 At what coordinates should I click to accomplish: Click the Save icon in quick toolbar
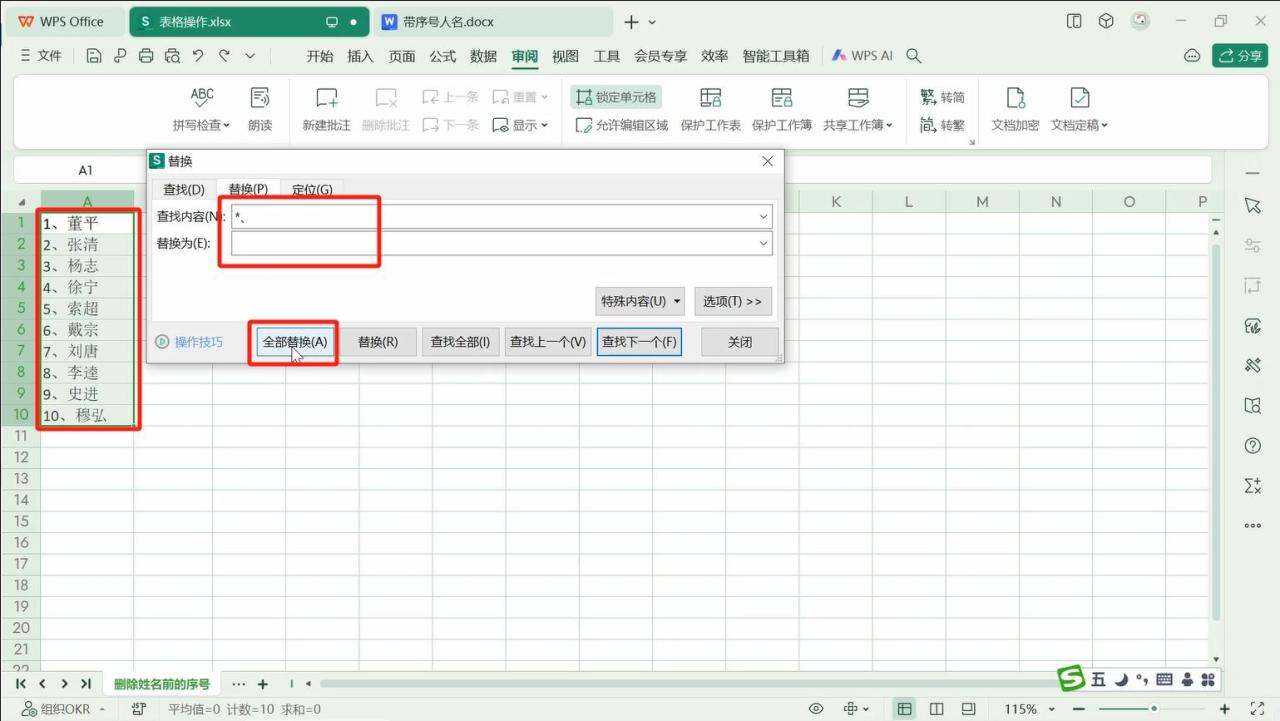94,56
